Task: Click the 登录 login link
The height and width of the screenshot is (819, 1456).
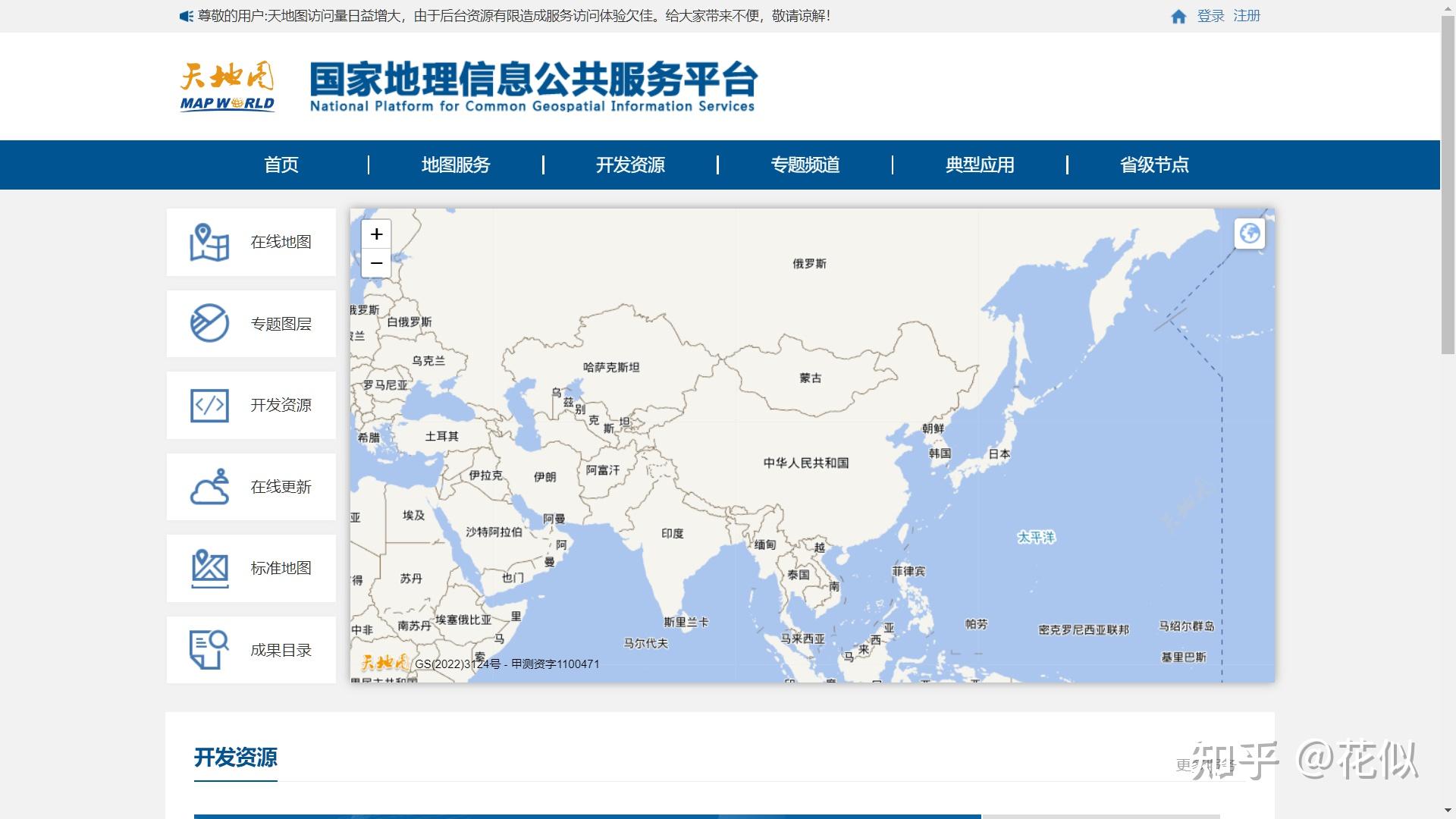Action: 1210,16
